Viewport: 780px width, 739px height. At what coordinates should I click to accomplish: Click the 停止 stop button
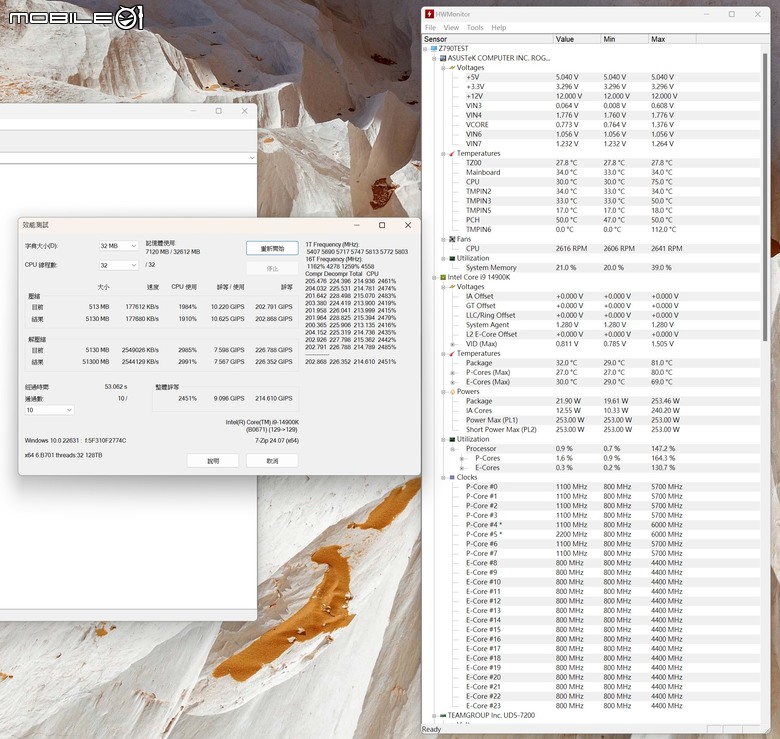click(x=272, y=269)
